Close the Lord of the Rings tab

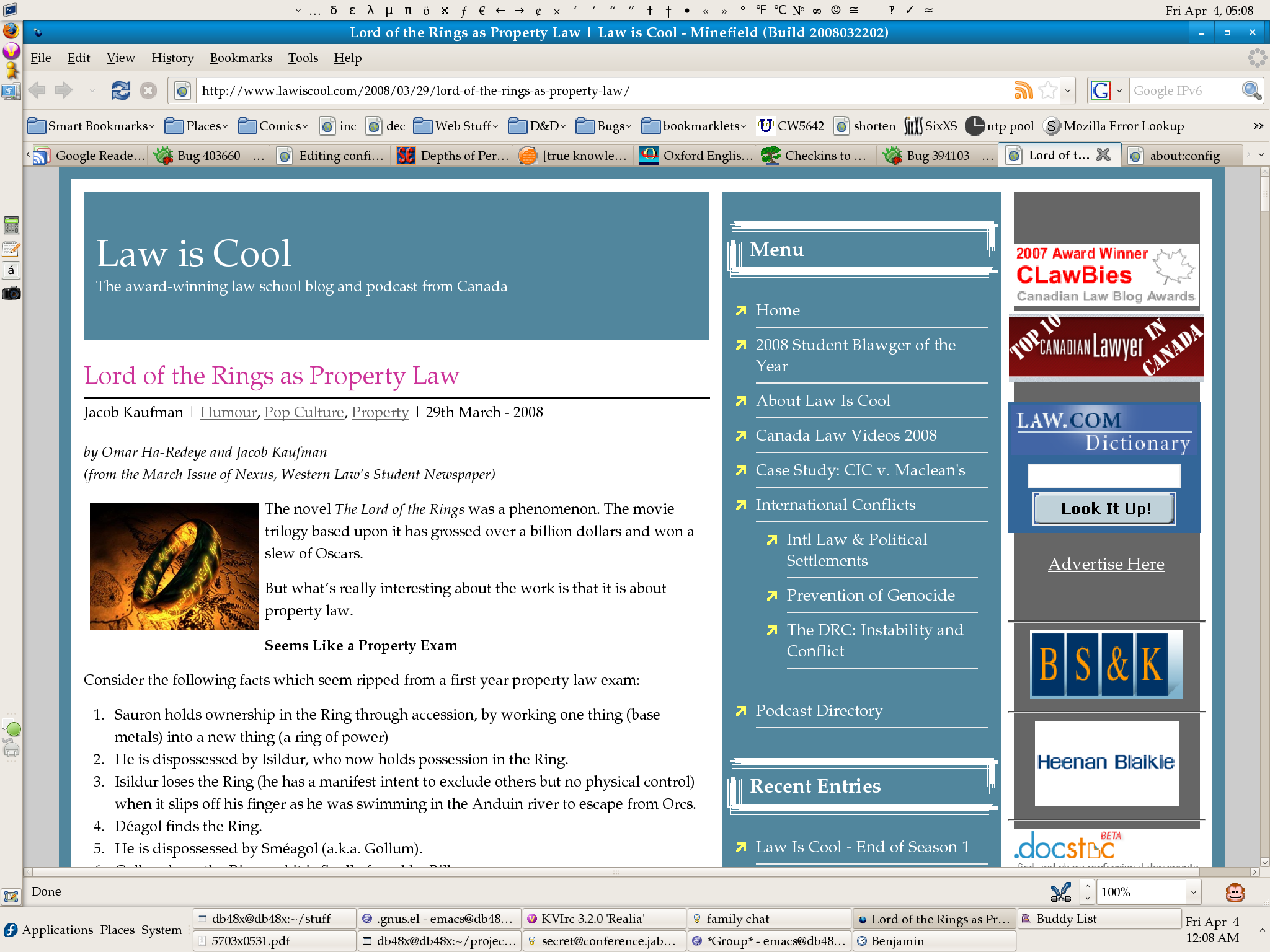pyautogui.click(x=1103, y=155)
